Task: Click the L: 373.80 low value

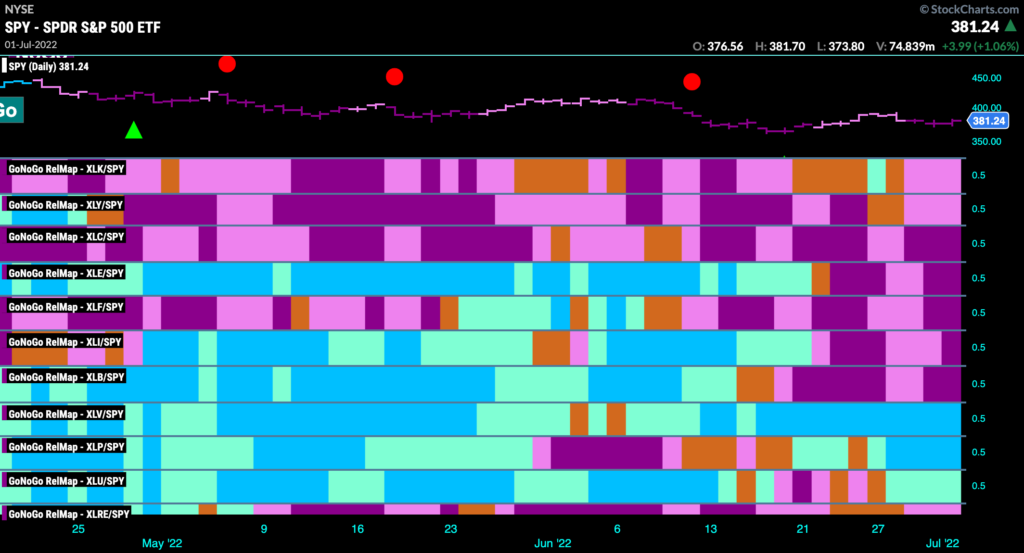Action: (840, 46)
